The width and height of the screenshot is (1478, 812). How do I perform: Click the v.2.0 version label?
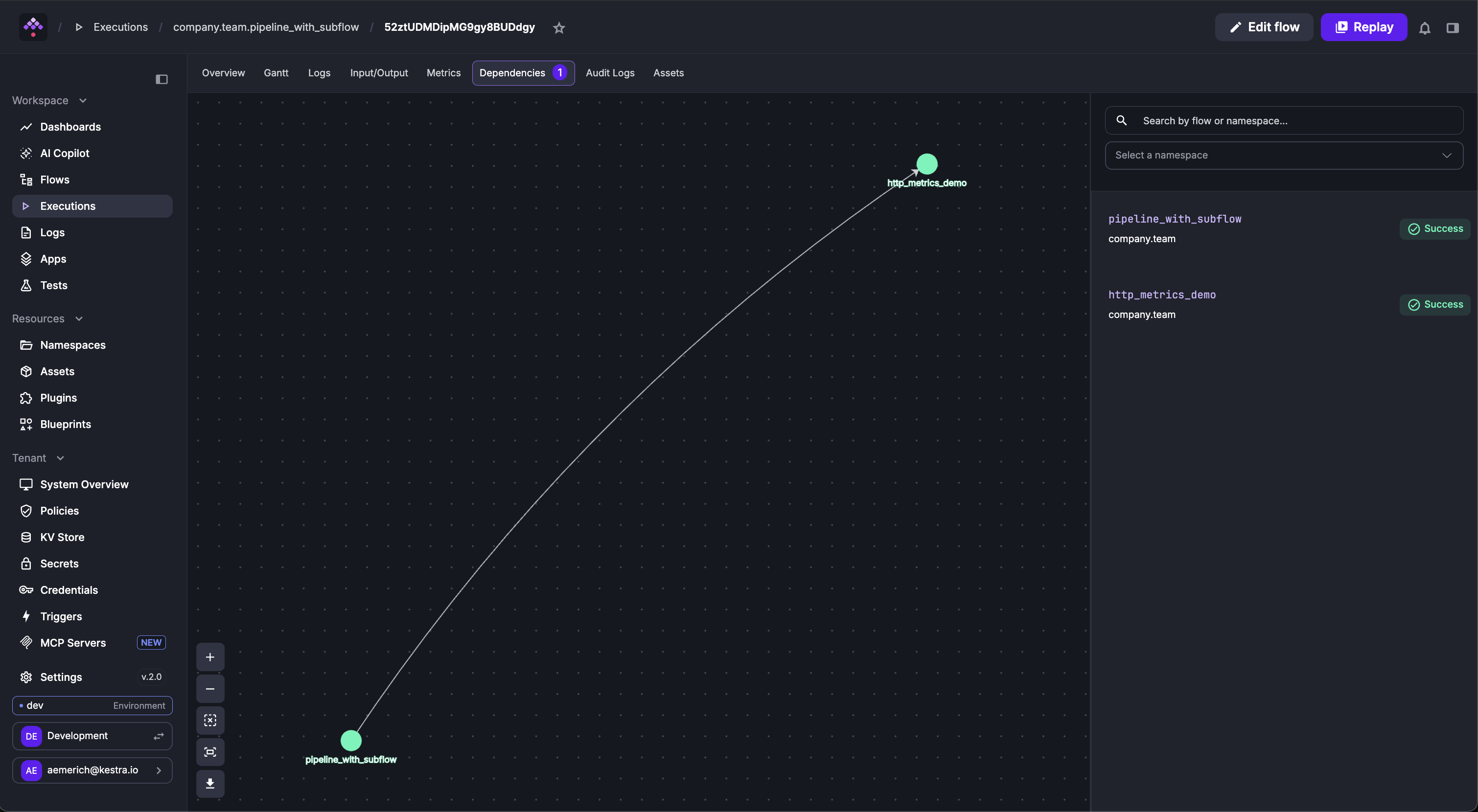tap(152, 677)
